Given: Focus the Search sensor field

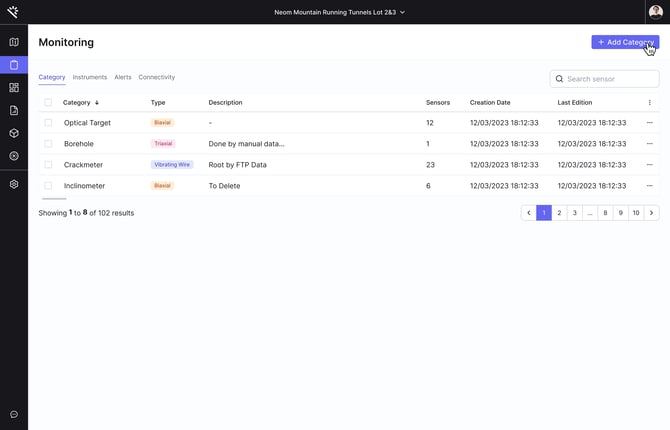Looking at the screenshot, I should (x=610, y=79).
